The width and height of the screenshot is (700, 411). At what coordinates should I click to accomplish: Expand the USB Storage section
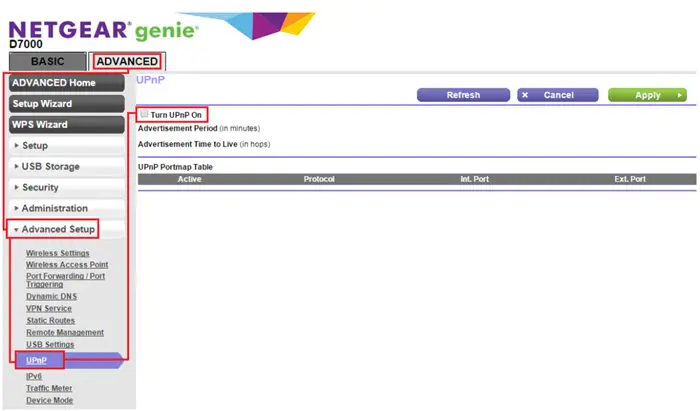pyautogui.click(x=67, y=166)
